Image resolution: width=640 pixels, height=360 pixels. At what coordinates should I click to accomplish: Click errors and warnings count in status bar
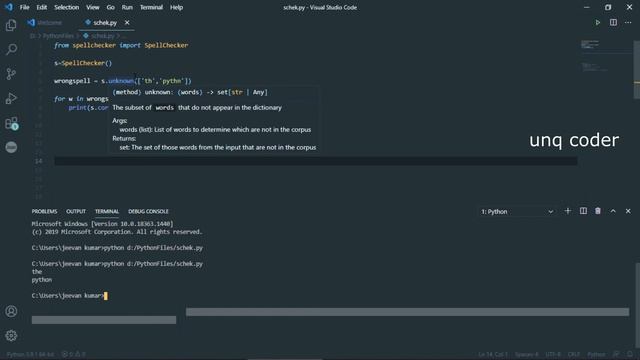tap(73, 354)
